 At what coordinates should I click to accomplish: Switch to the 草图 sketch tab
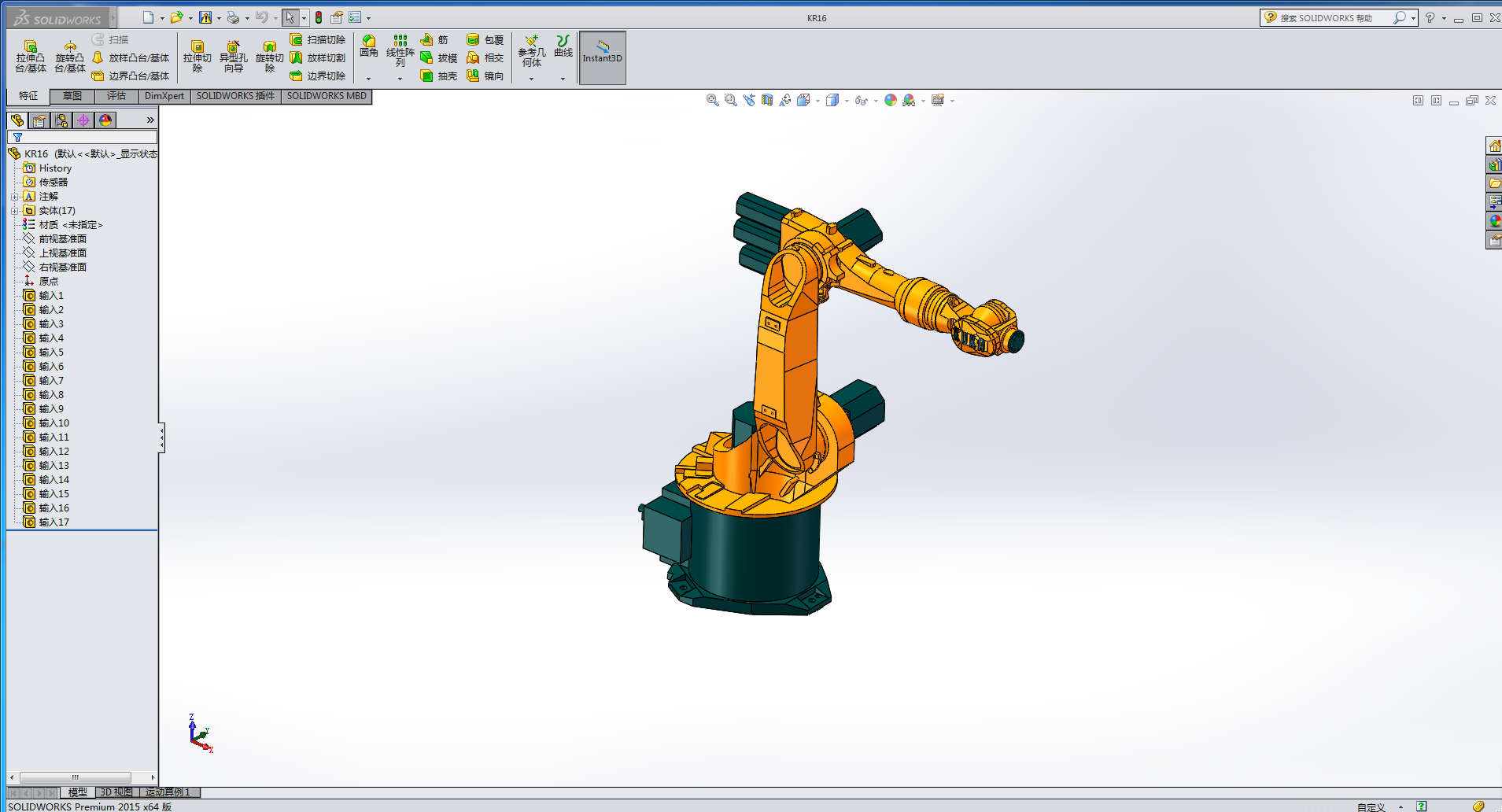(72, 96)
